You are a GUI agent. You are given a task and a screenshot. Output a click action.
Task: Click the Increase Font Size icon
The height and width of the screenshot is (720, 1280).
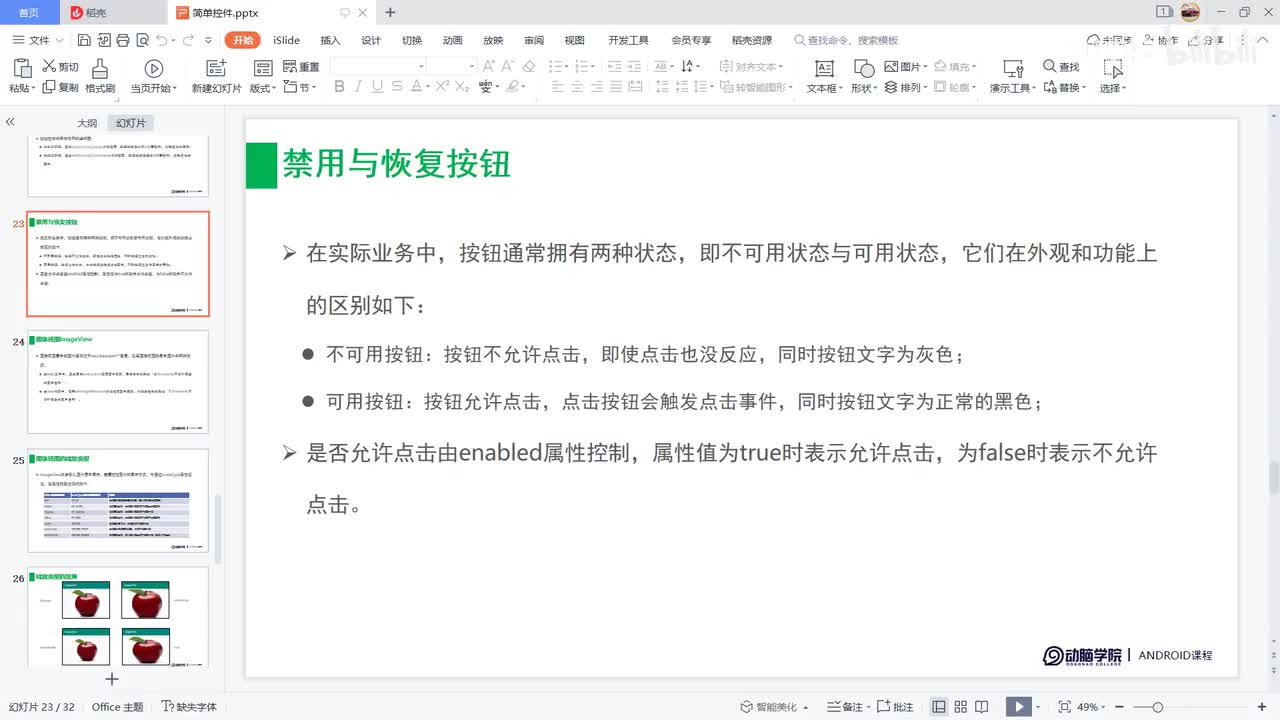(489, 66)
